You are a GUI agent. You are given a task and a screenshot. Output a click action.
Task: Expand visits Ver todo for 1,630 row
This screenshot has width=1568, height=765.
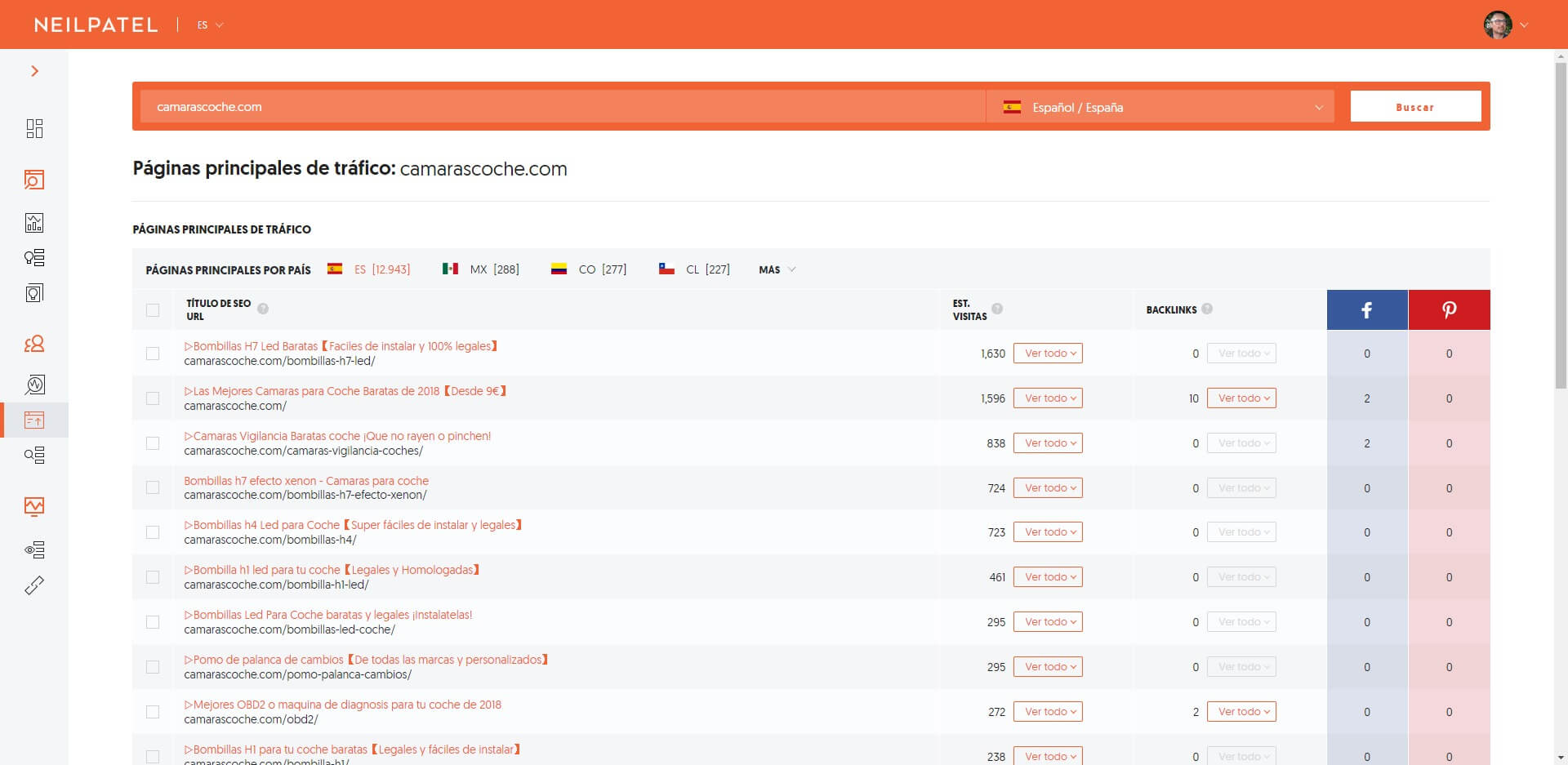(x=1048, y=354)
